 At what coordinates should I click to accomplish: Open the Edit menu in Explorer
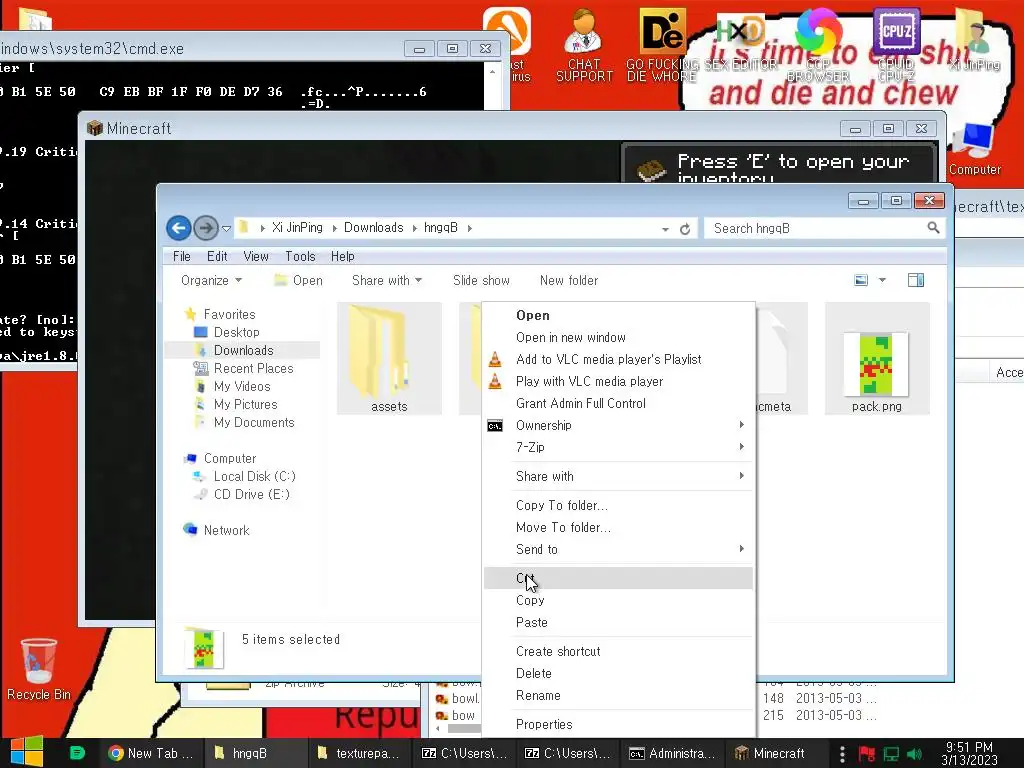[217, 257]
